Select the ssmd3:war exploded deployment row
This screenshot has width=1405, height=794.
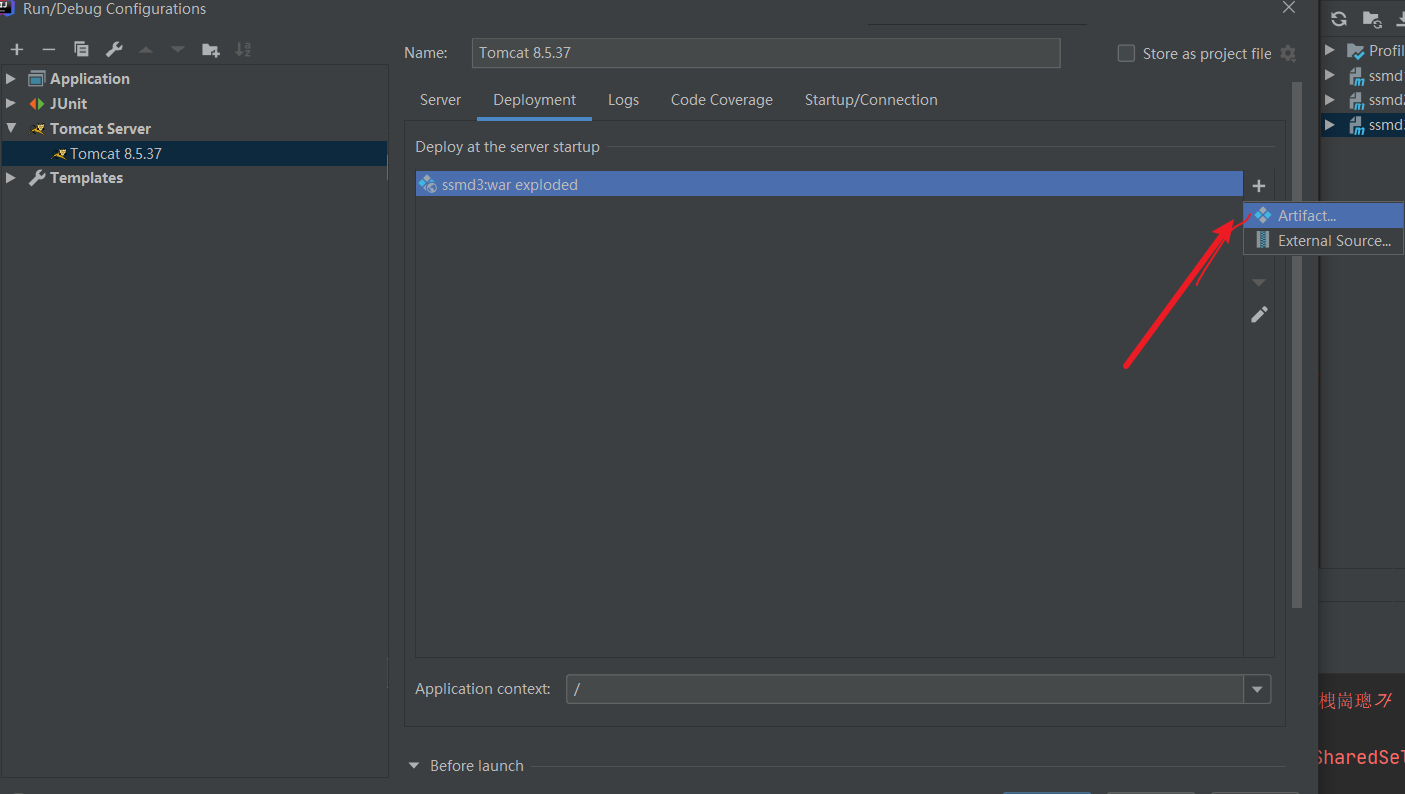tap(829, 184)
